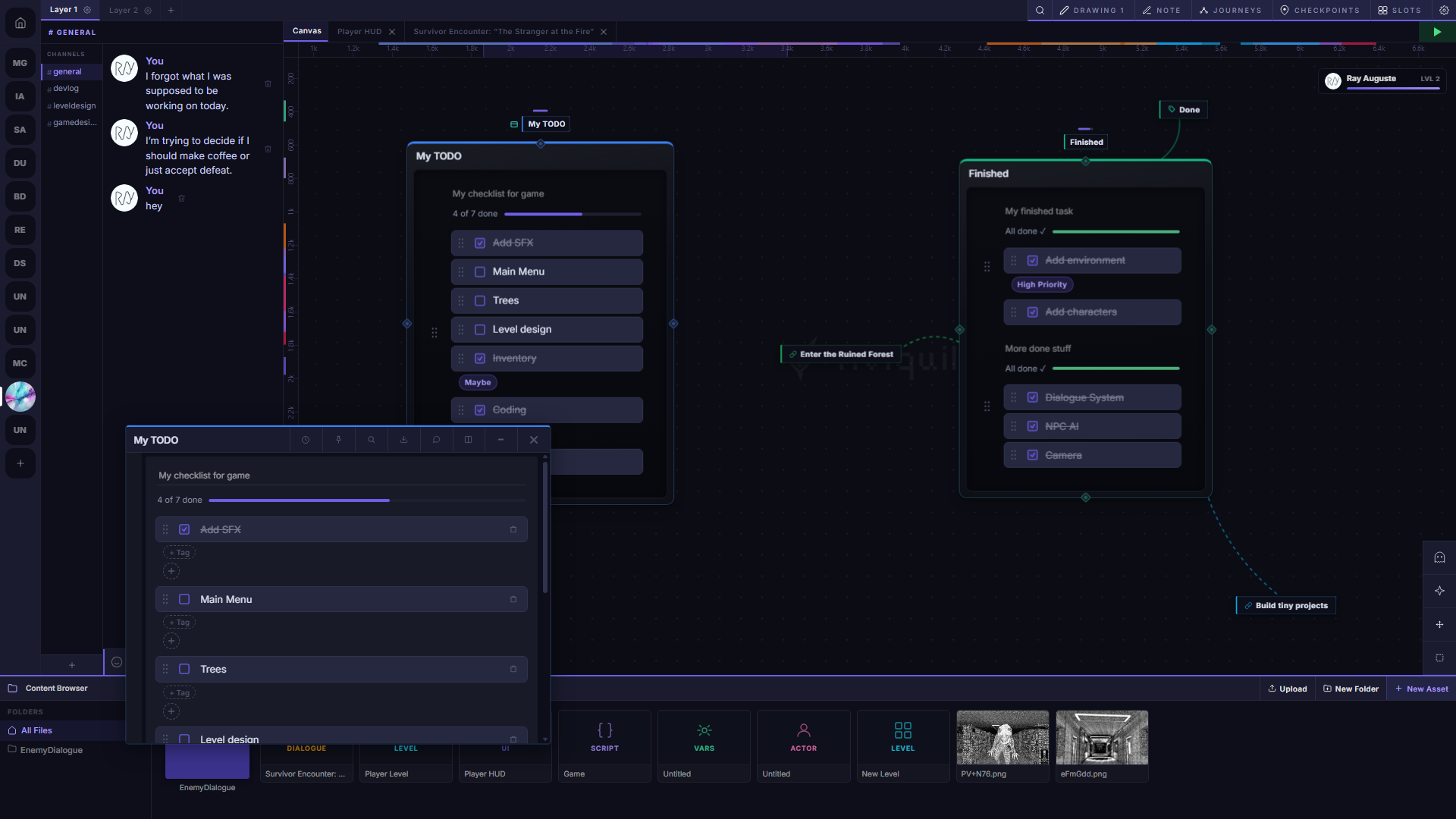Viewport: 1456px width, 819px height.
Task: Uncheck Inventory in the canvas My TODO node
Action: click(x=480, y=359)
